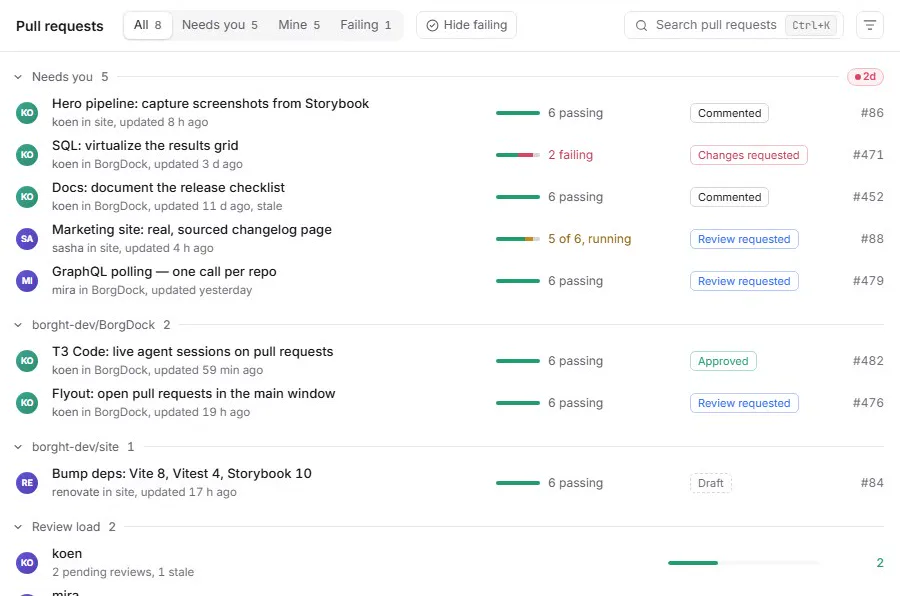Click koen's avatar on SQL virtualize row
Image resolution: width=900 pixels, height=596 pixels.
click(27, 154)
